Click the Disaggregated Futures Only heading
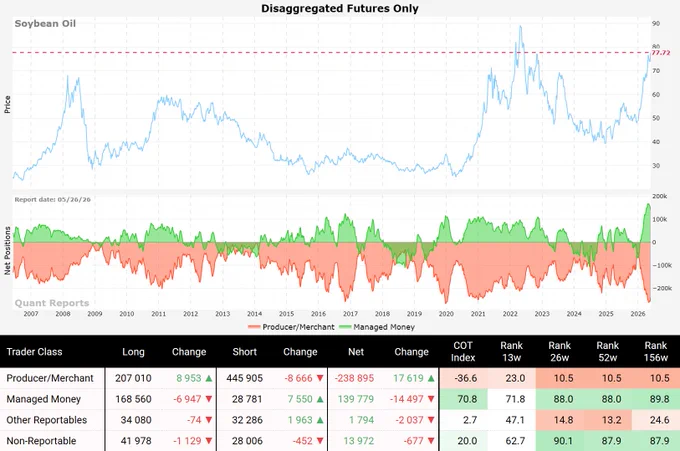 click(340, 8)
